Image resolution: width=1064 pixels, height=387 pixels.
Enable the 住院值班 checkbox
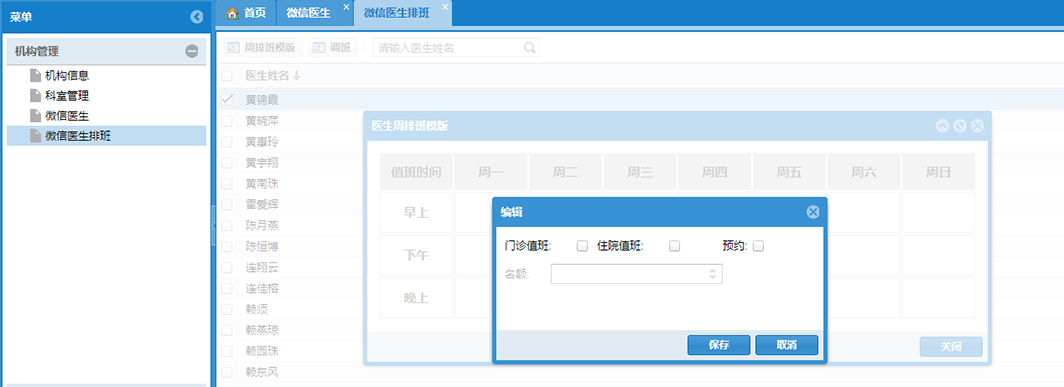[x=674, y=246]
